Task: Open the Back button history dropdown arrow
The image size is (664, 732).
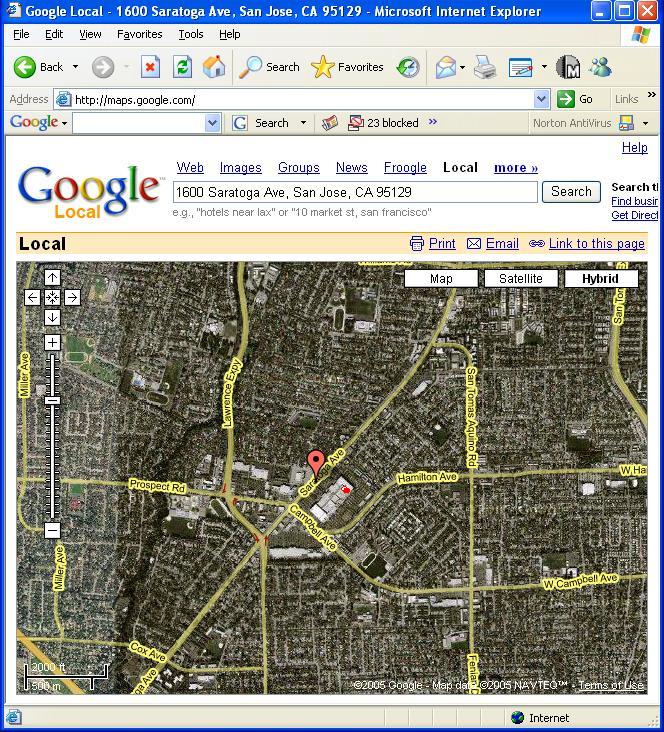Action: pos(75,67)
